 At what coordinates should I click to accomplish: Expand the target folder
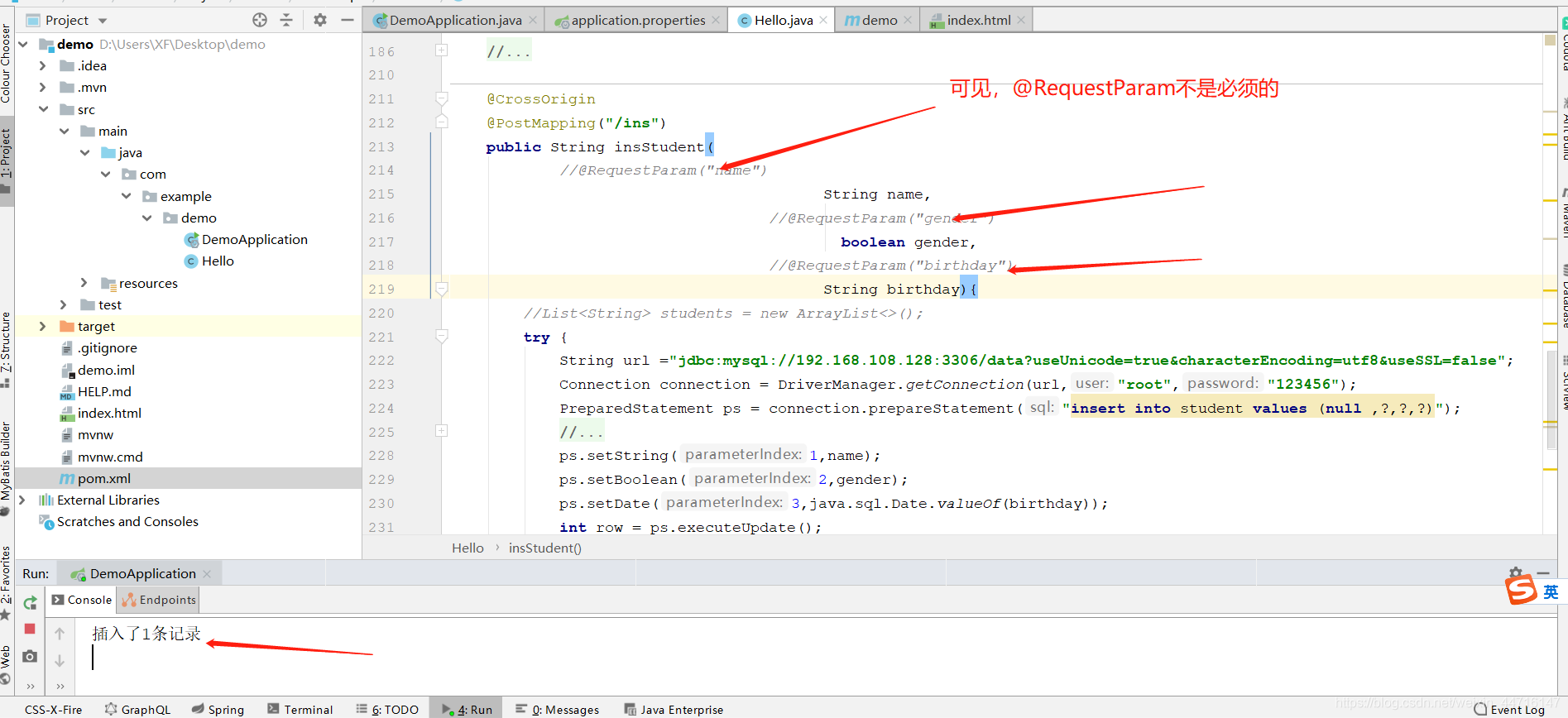(43, 326)
